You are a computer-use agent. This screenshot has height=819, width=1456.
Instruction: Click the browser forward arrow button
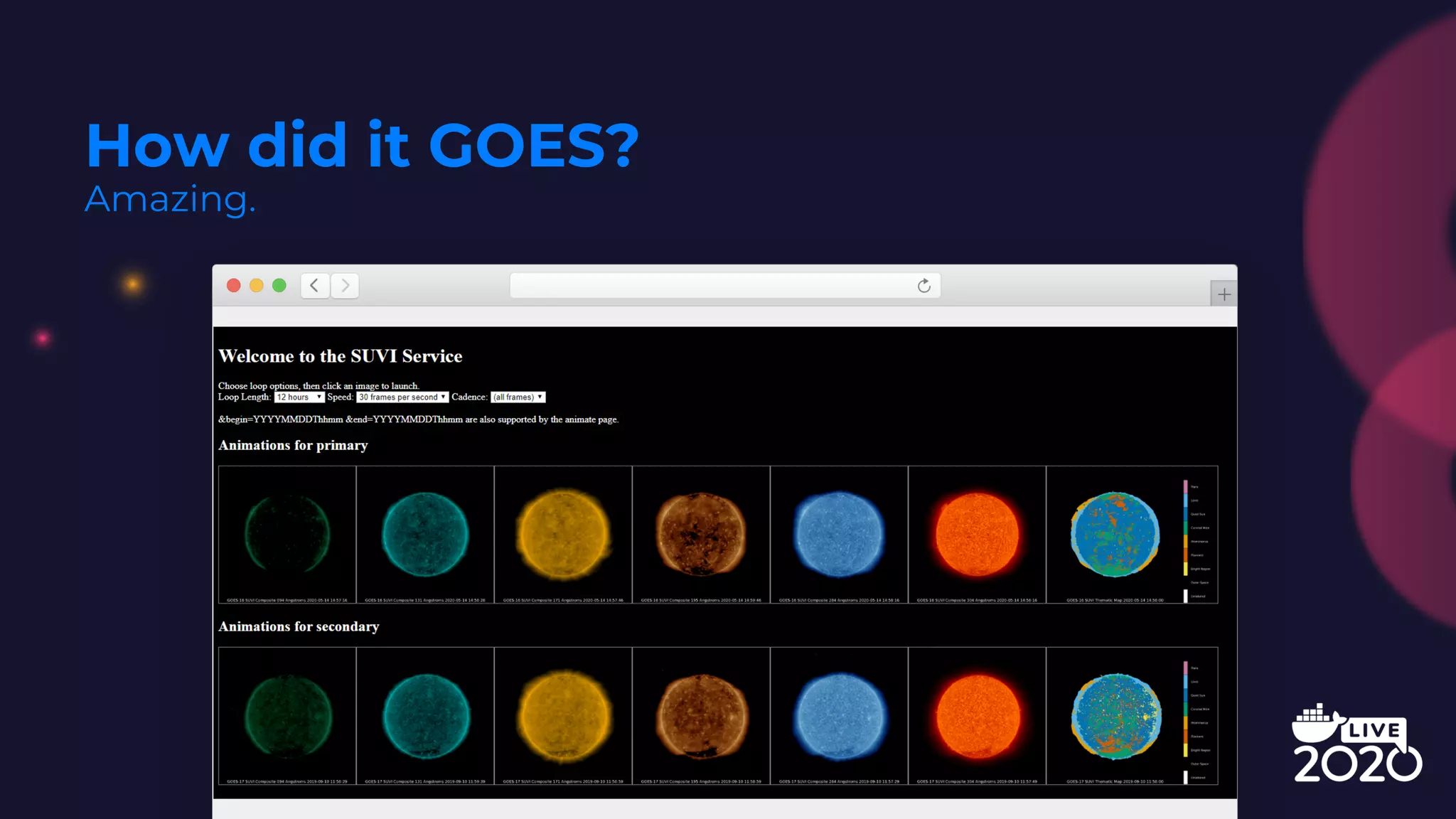[346, 286]
